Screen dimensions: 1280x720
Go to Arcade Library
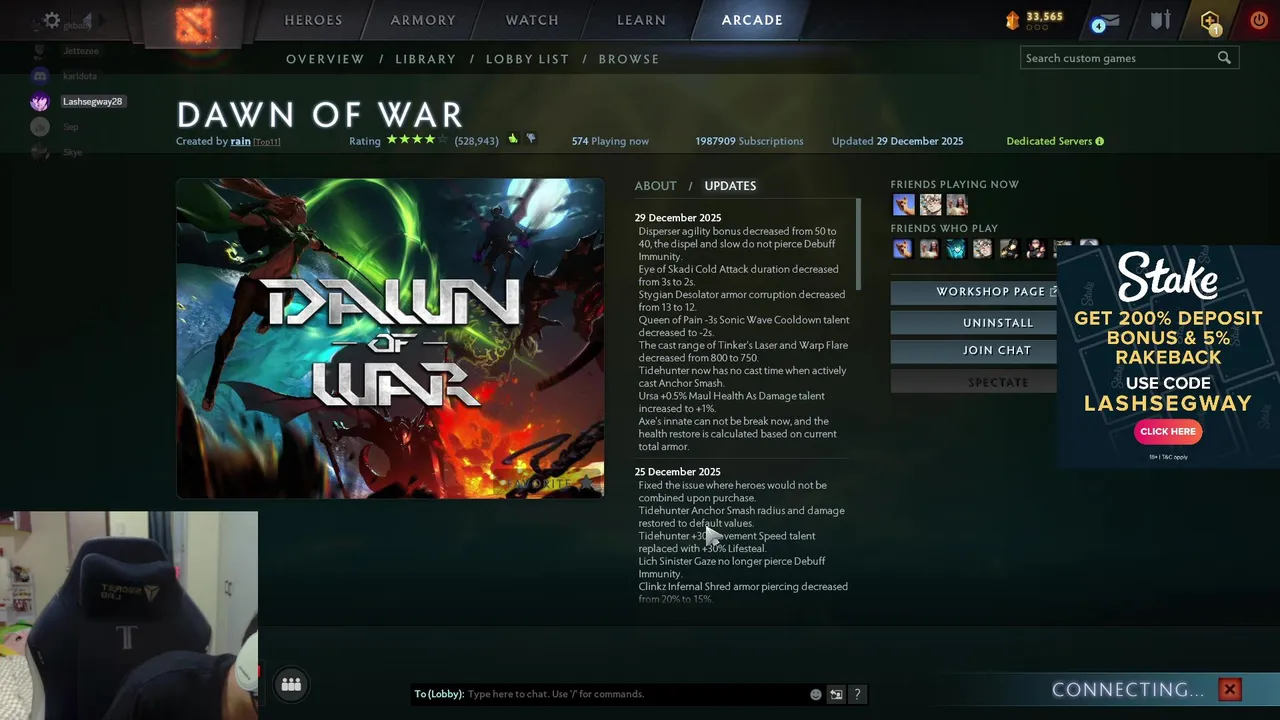coord(425,59)
